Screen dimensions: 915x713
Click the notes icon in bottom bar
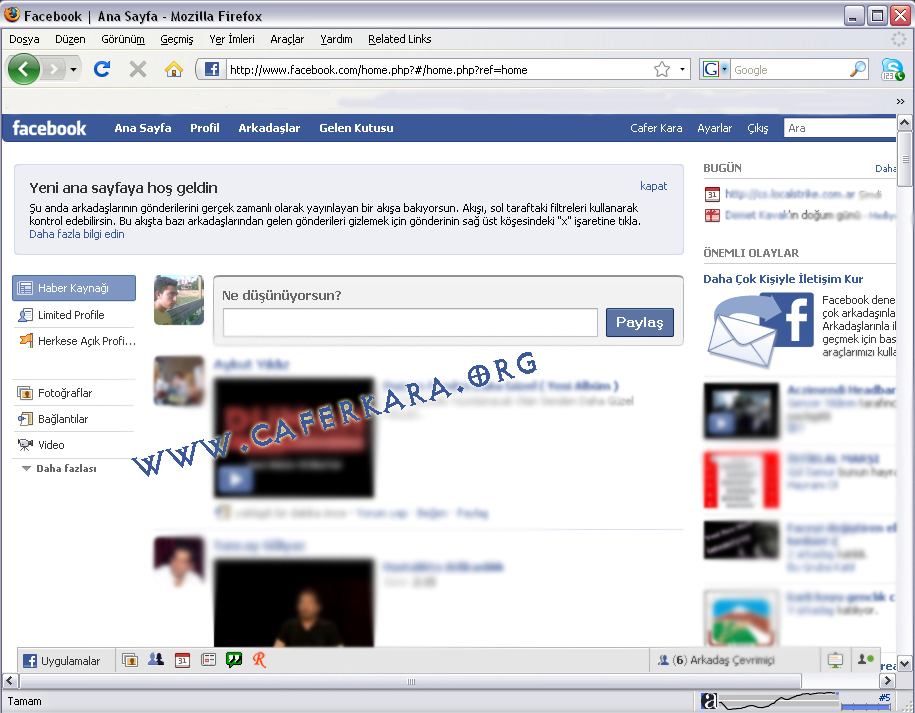pyautogui.click(x=208, y=660)
